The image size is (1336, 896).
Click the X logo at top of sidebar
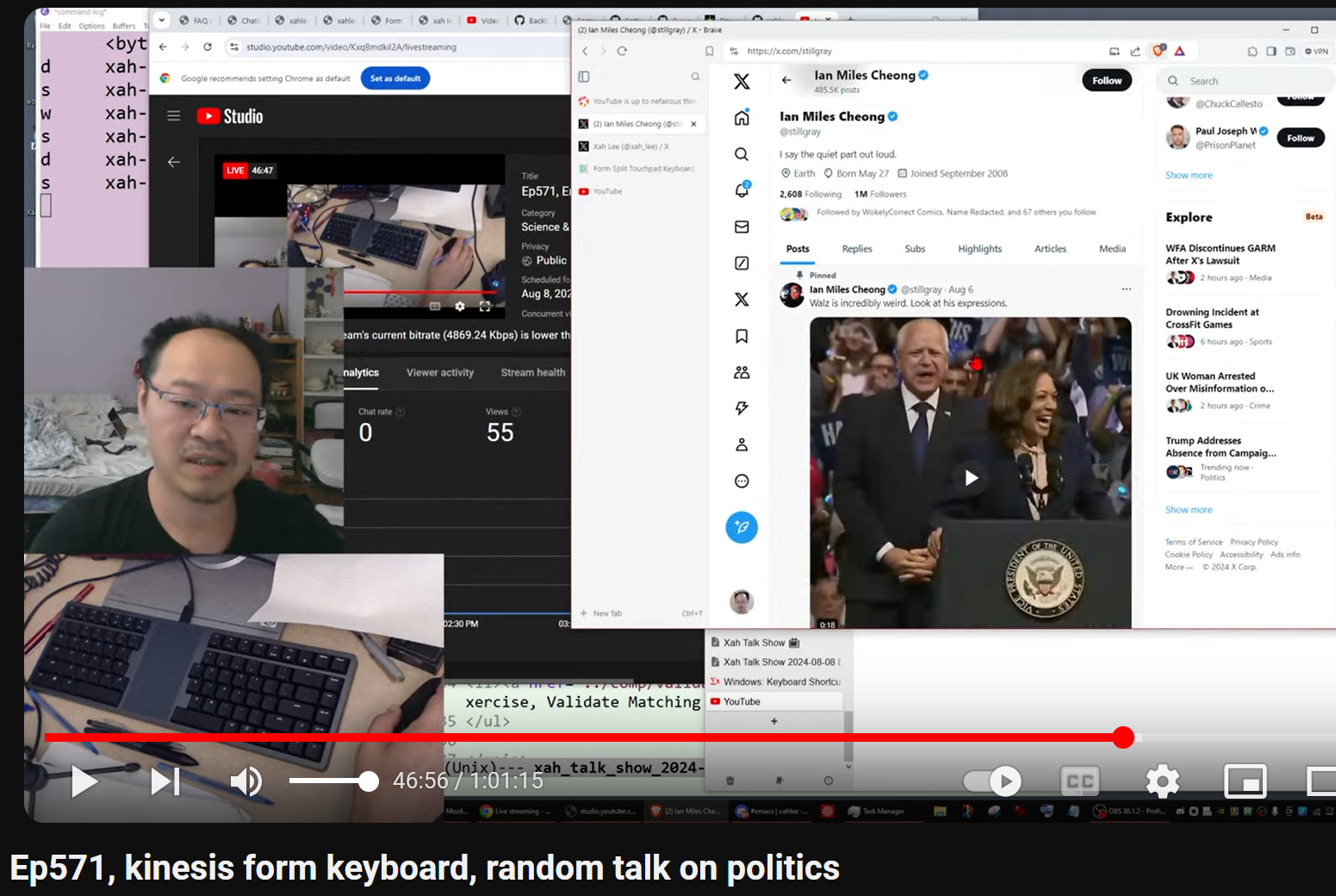coord(742,81)
